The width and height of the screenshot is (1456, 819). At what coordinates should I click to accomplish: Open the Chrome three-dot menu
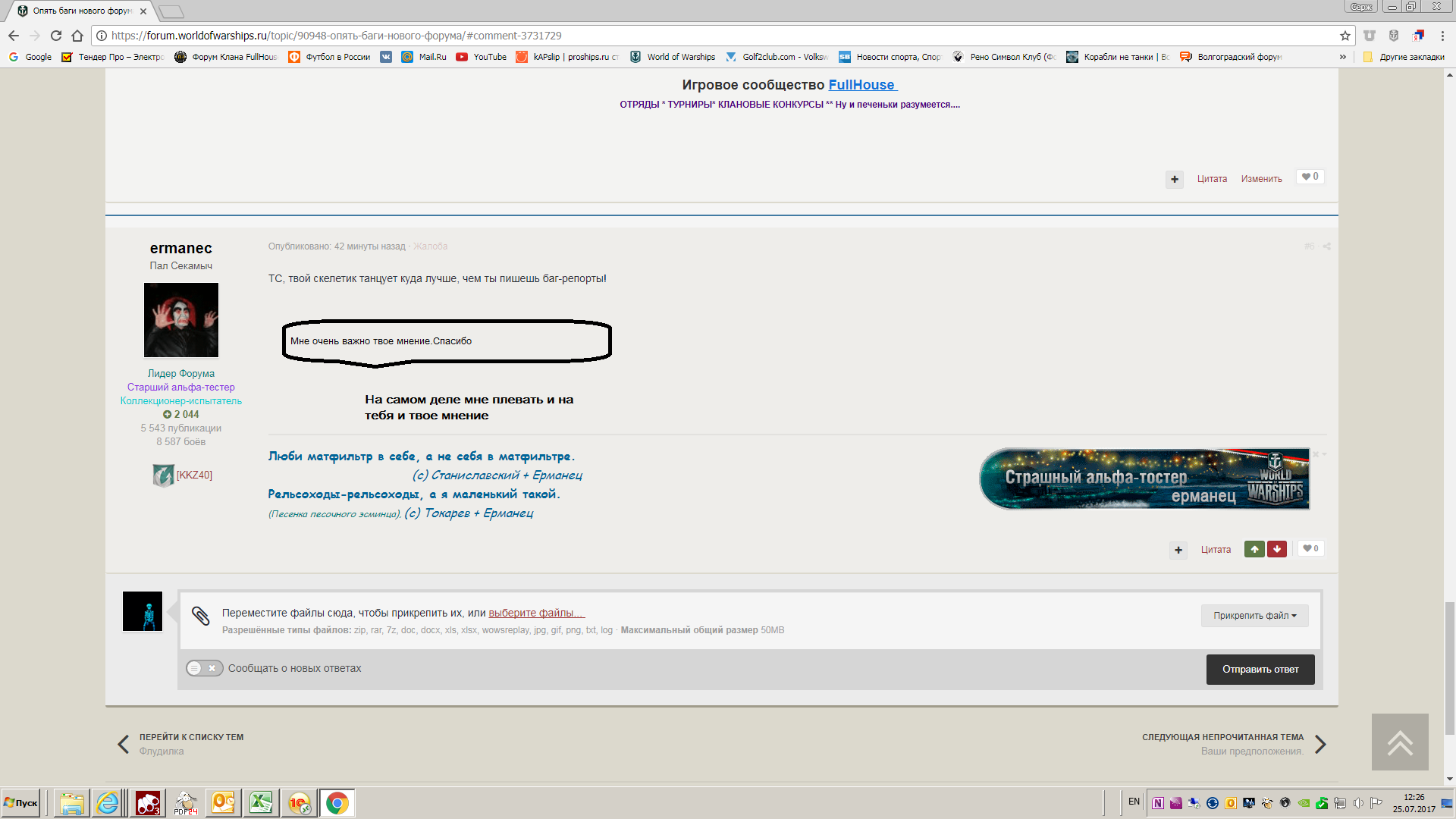(x=1442, y=36)
